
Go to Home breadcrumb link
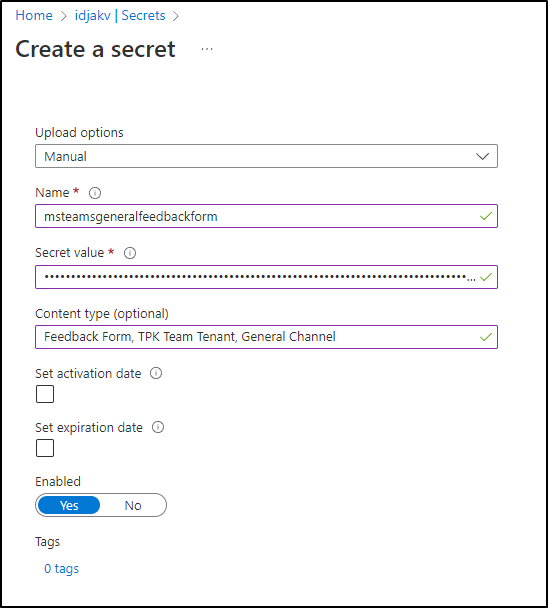coord(34,16)
